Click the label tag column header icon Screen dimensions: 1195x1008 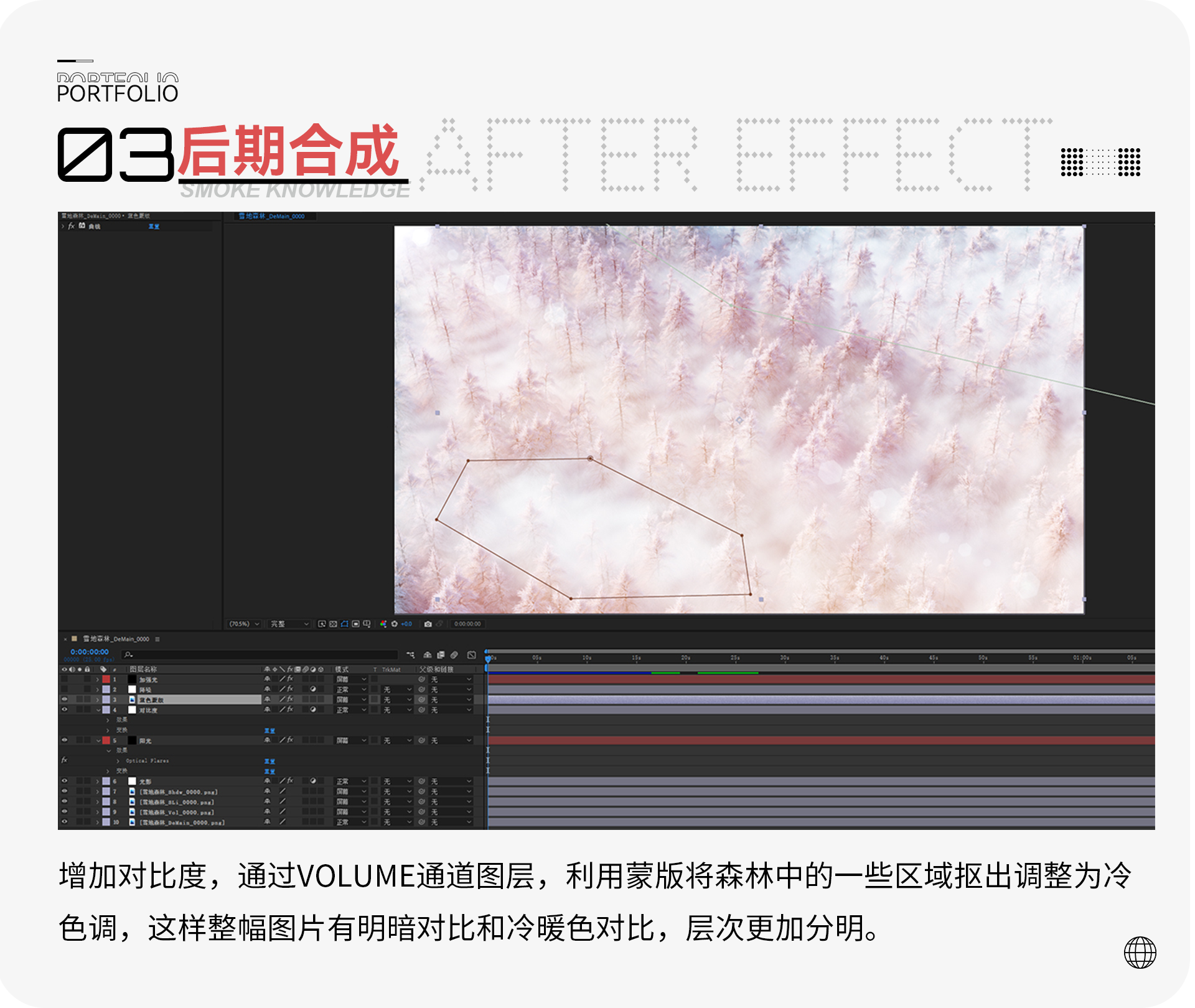(x=103, y=669)
